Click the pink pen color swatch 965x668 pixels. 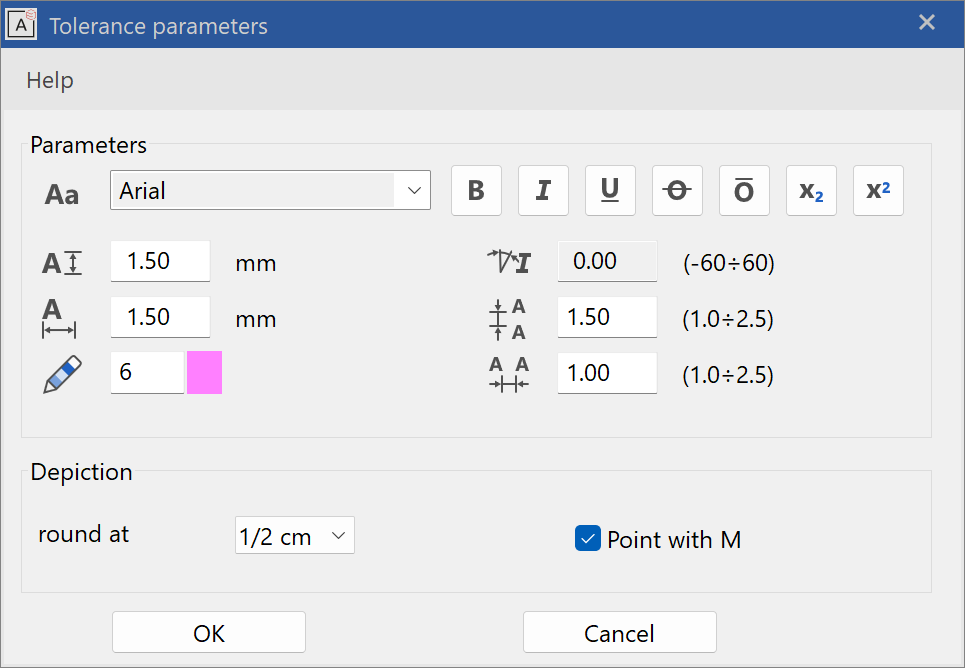pyautogui.click(x=204, y=373)
